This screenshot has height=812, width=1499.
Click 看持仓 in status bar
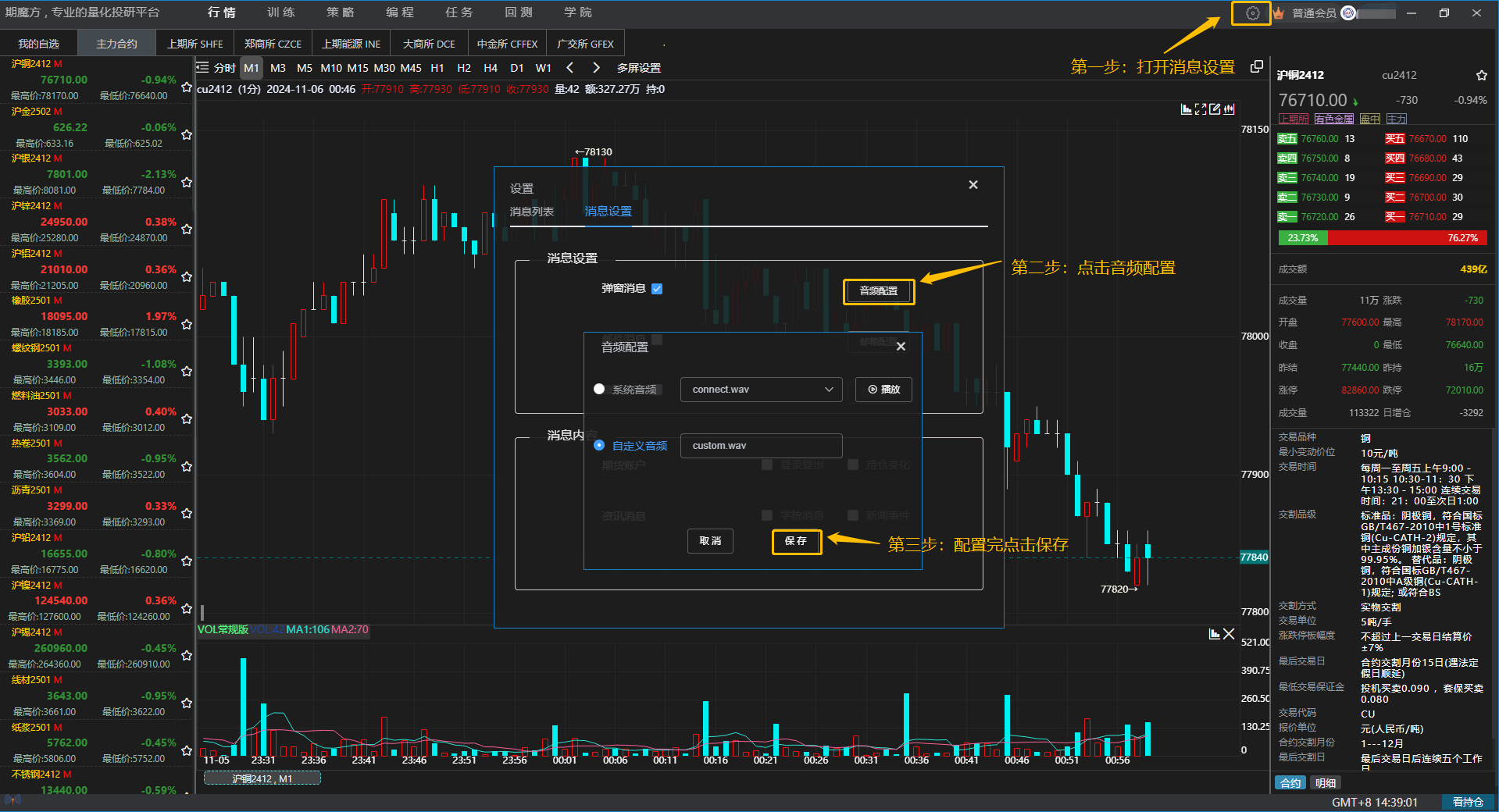pos(1468,802)
